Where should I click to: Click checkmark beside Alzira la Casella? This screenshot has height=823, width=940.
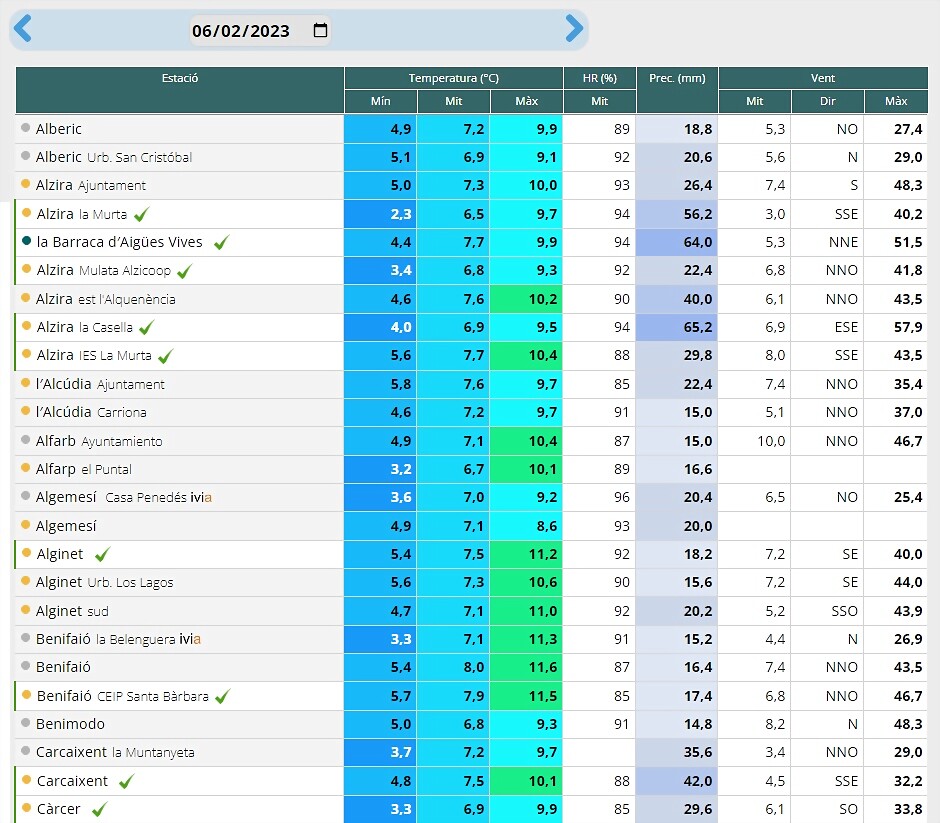coord(146,327)
